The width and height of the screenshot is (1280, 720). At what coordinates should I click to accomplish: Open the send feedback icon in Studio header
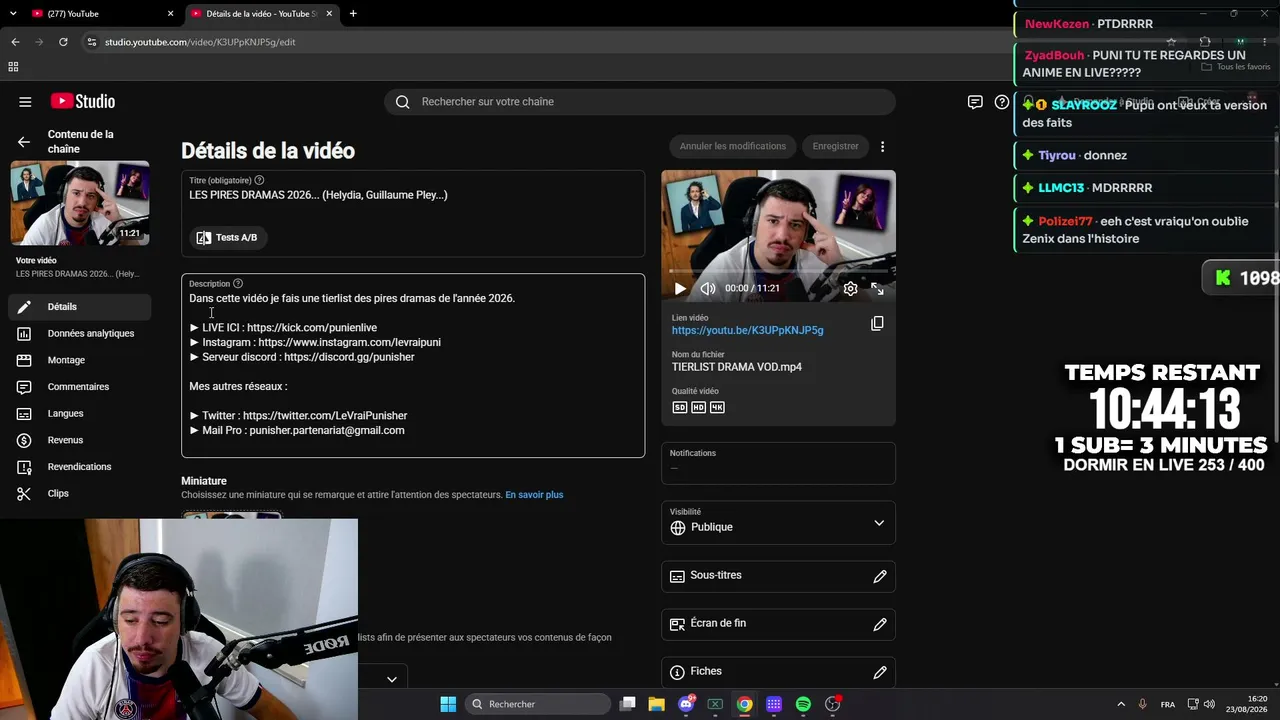tap(975, 102)
